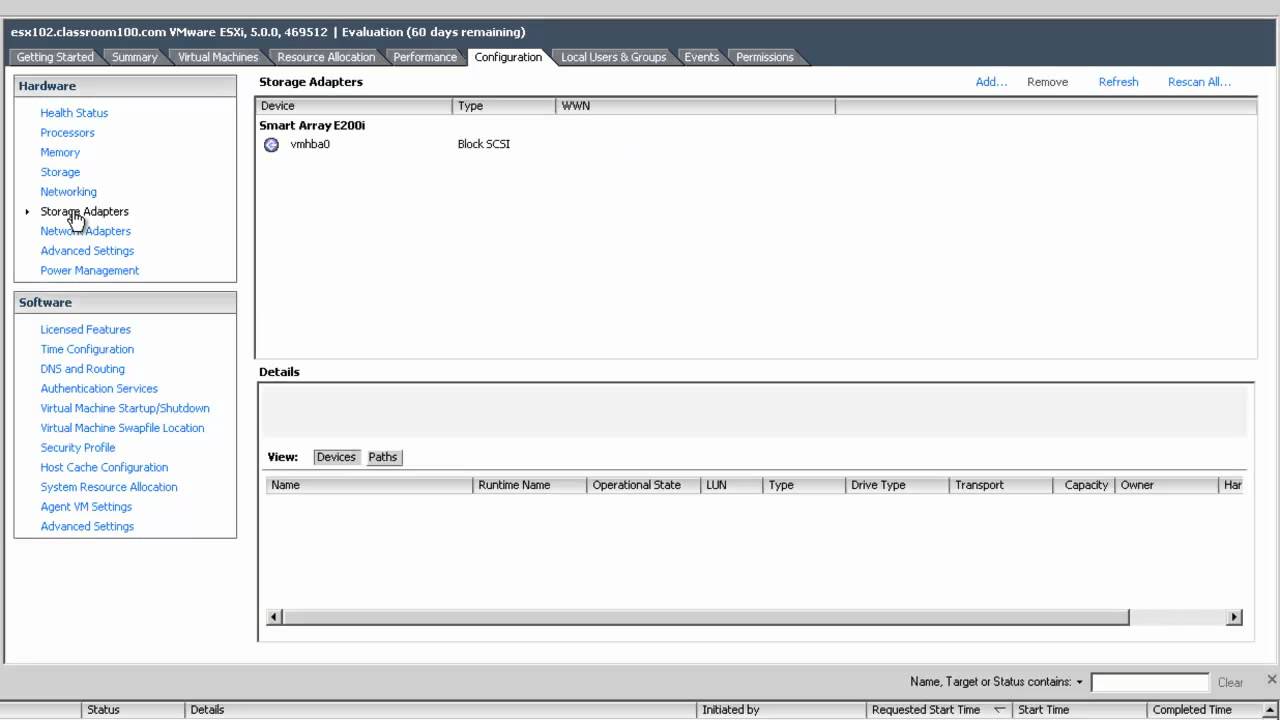This screenshot has height=720, width=1280.
Task: Open System Resource Allocation
Action: click(x=109, y=487)
